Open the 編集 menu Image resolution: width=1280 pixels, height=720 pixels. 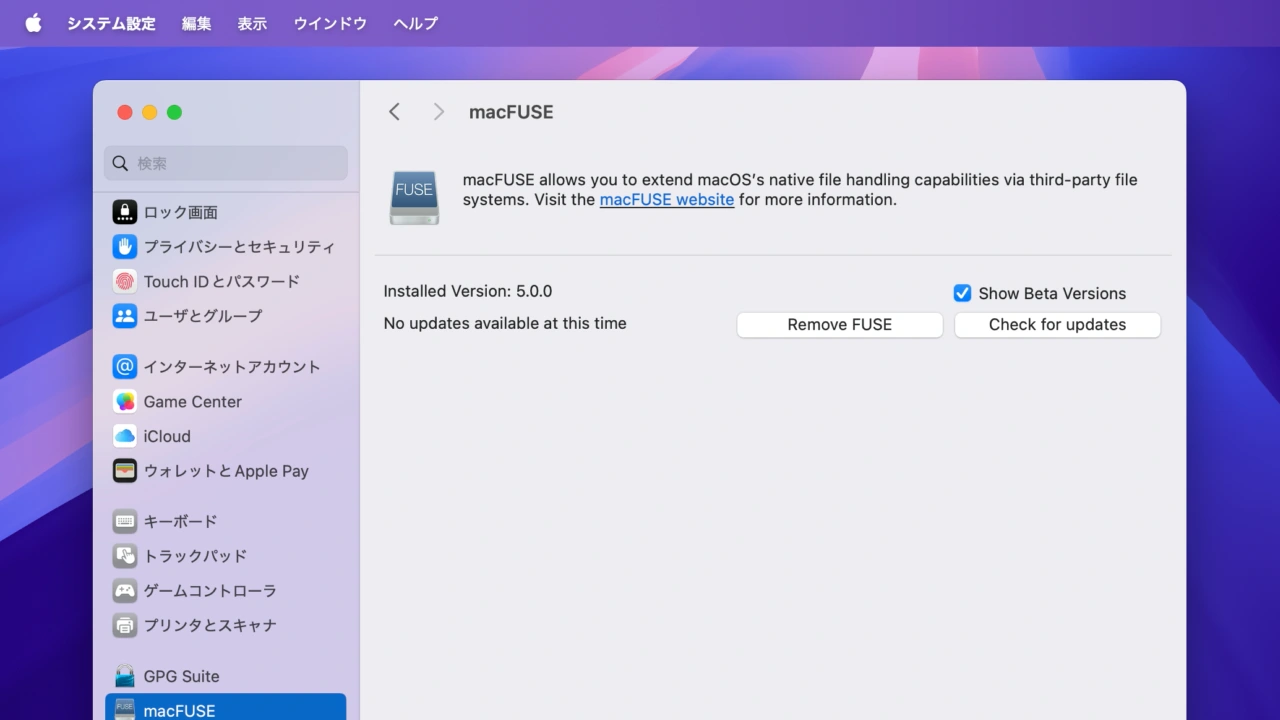pyautogui.click(x=196, y=23)
